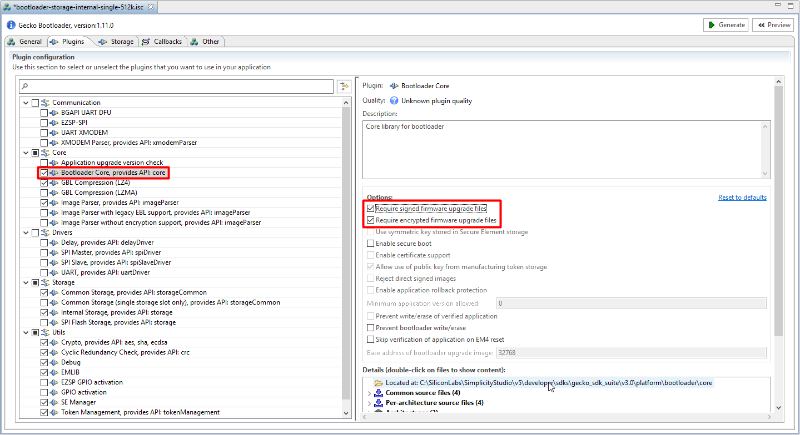Click the Description box scroll down arrow
The image size is (800, 435).
[765, 173]
